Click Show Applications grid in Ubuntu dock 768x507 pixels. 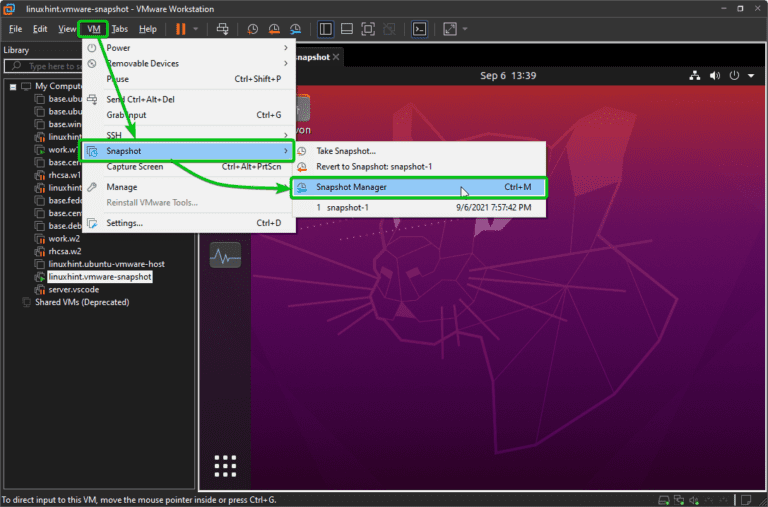[225, 466]
